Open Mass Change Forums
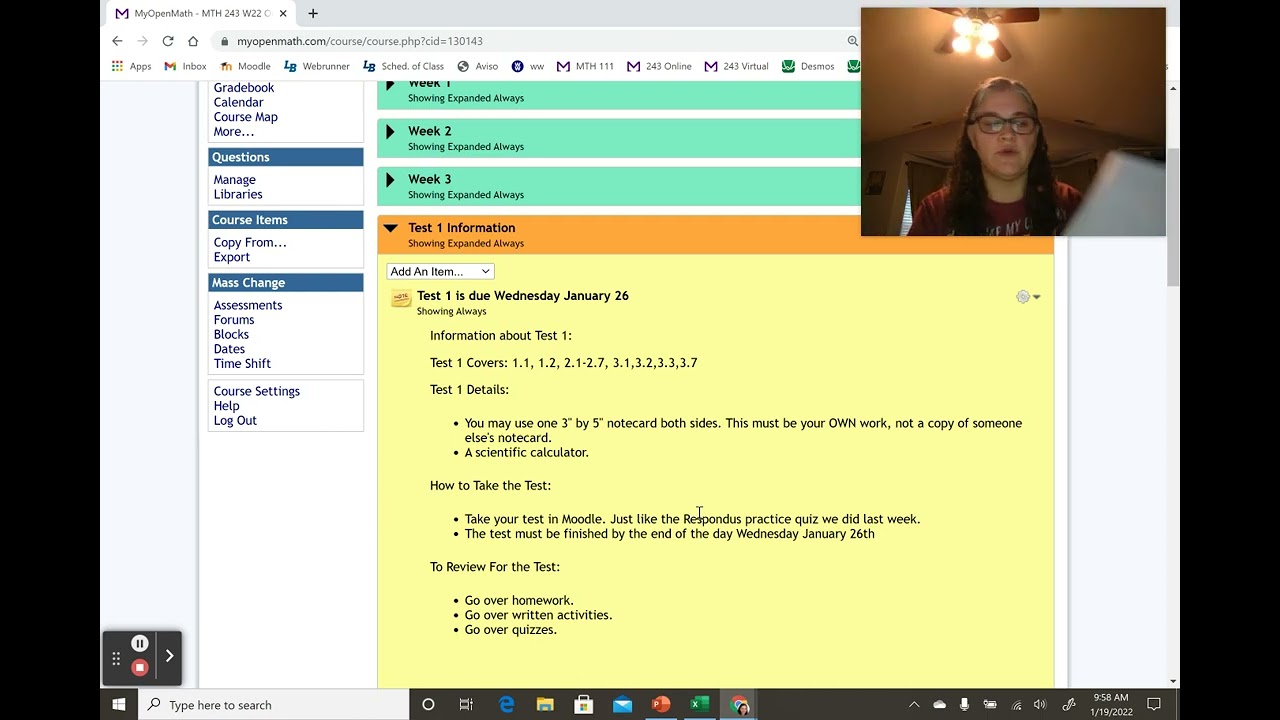Screen dimensions: 1280x720 click(x=234, y=320)
